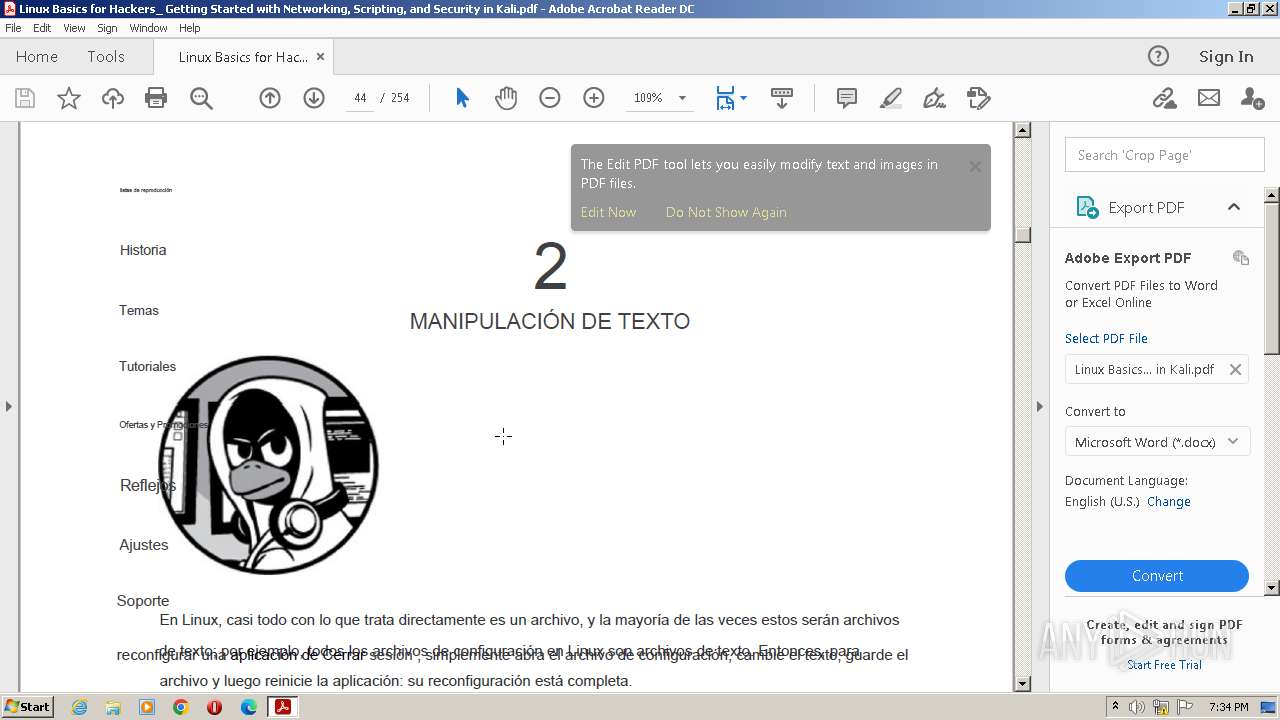
Task: Open Chrome from the taskbar
Action: 181,707
